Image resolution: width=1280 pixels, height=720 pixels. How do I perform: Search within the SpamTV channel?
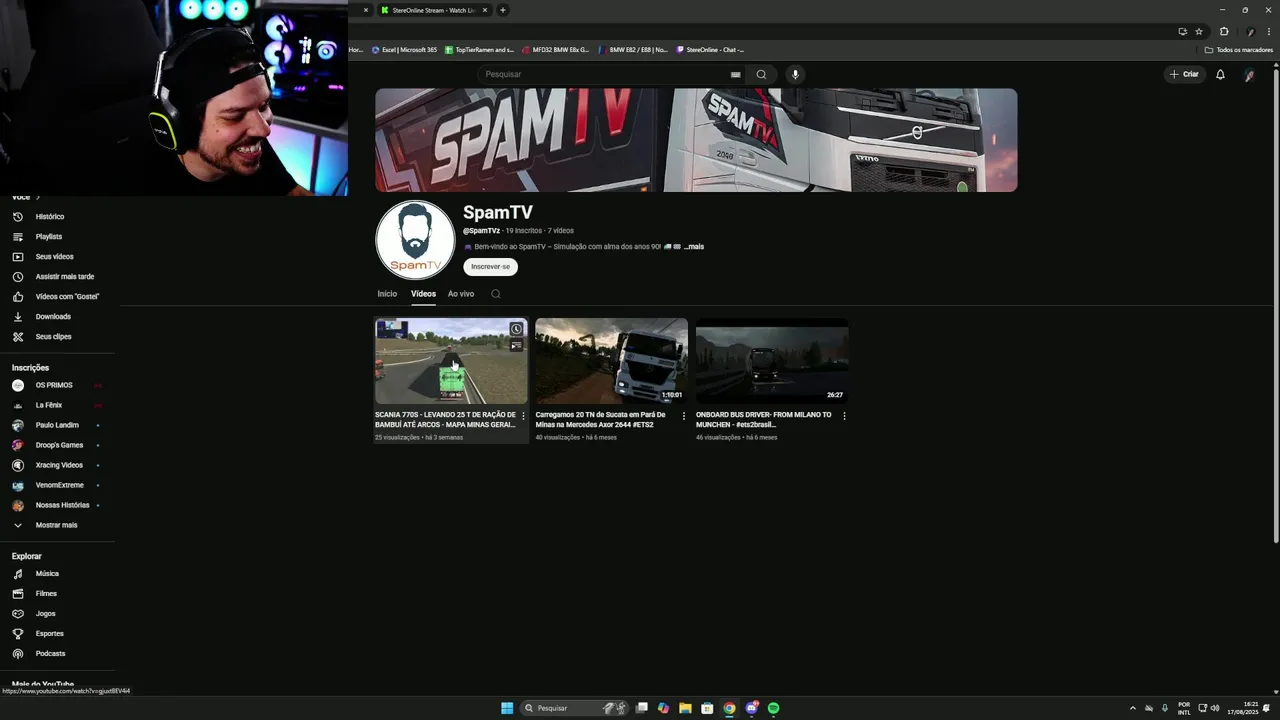pos(495,294)
